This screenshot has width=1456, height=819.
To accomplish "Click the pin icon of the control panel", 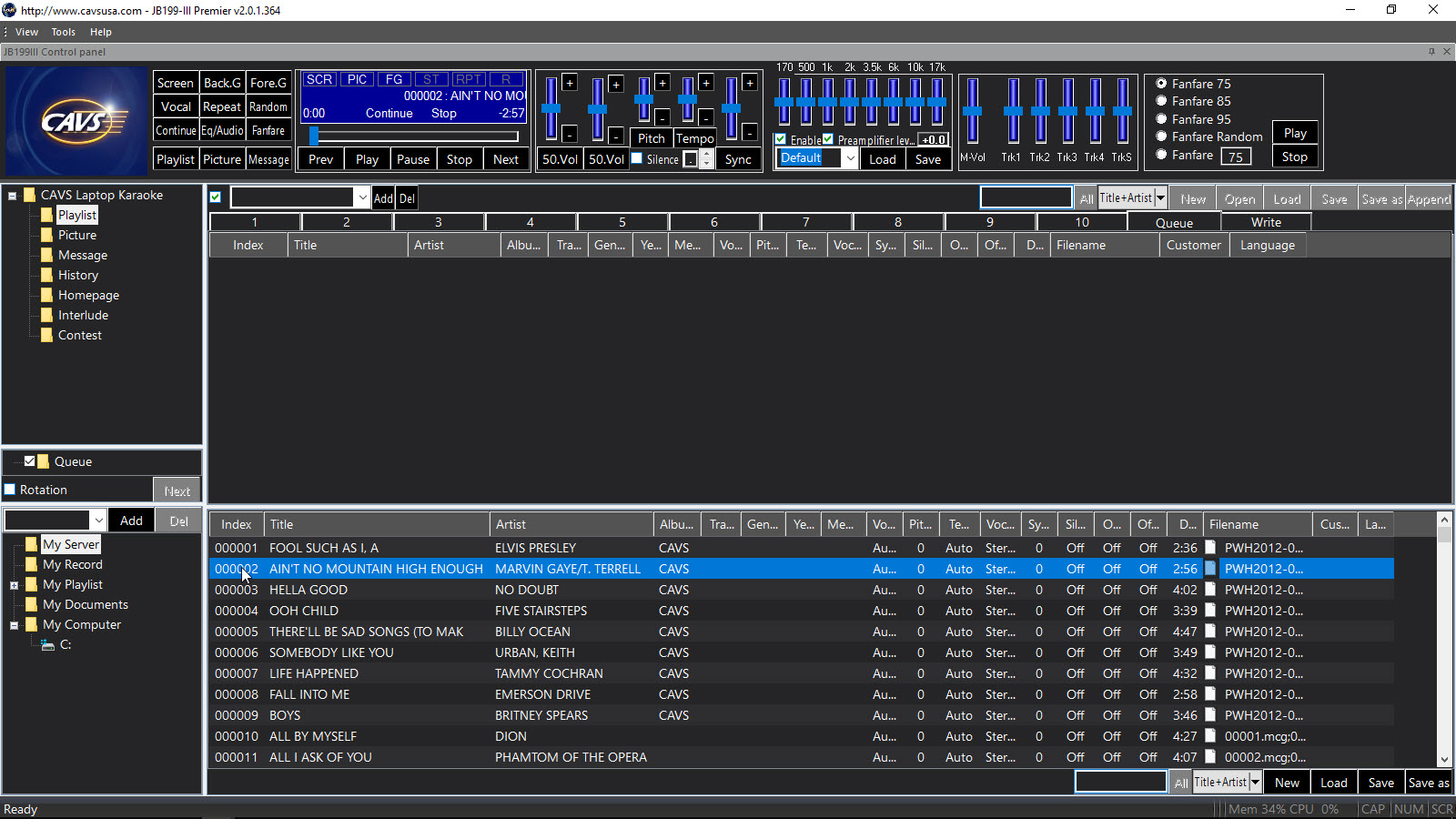I will tap(1431, 52).
